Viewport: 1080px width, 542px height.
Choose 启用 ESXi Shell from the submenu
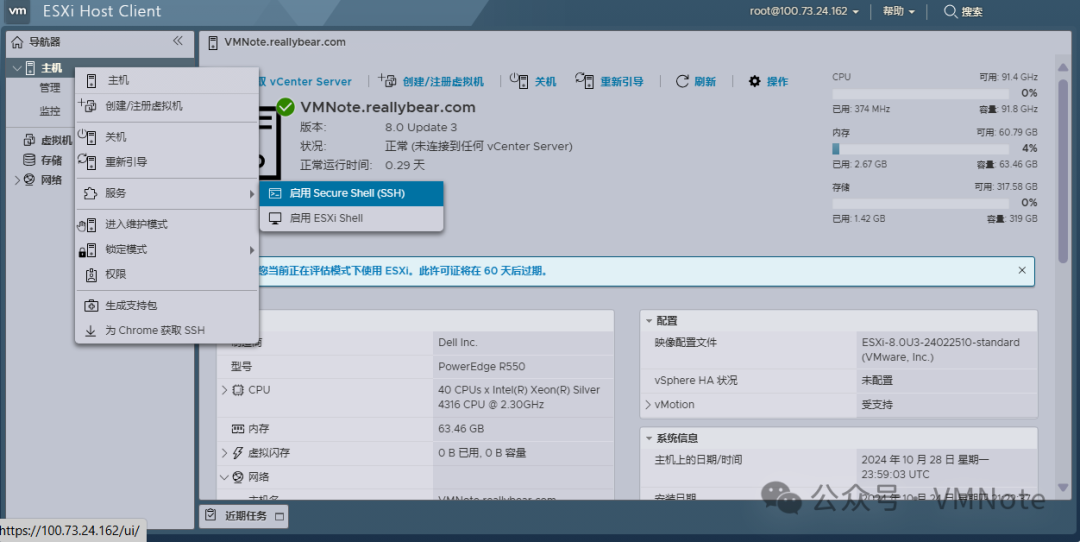click(351, 218)
